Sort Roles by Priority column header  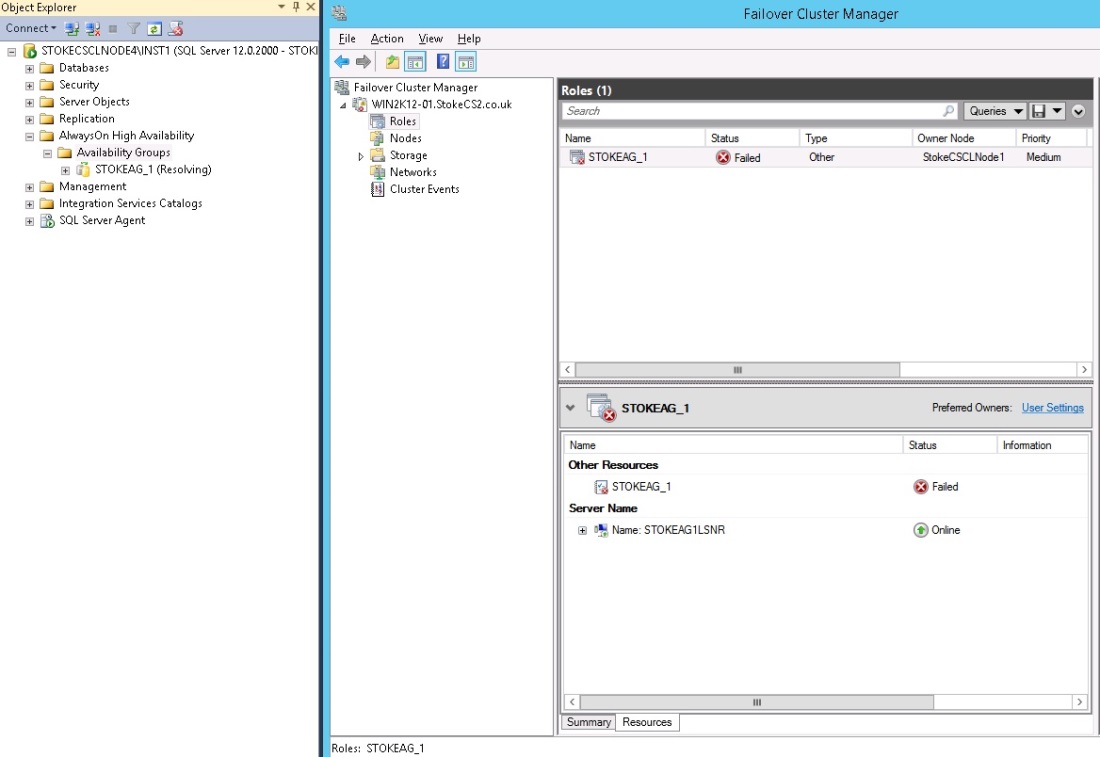click(1051, 138)
